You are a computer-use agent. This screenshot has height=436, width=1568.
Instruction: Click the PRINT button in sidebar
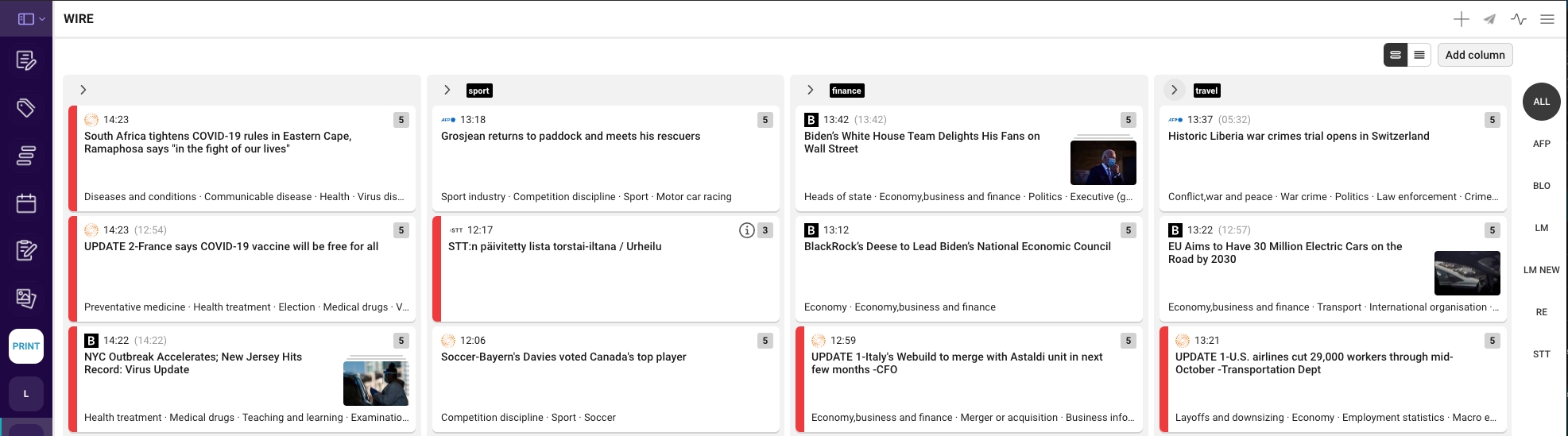[x=26, y=346]
